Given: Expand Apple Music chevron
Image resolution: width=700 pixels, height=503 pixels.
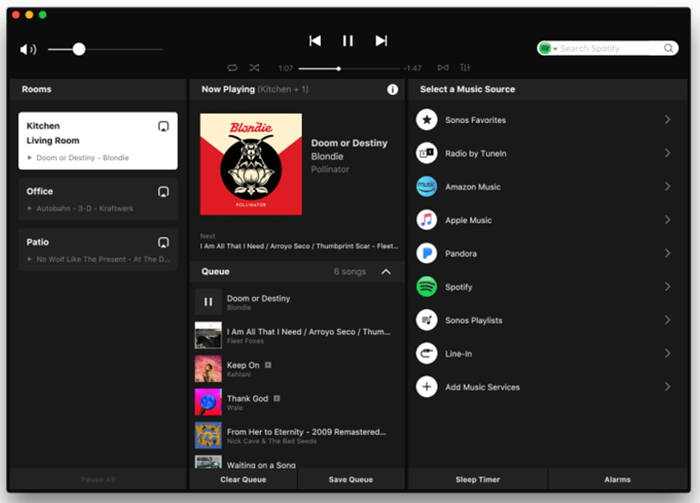Looking at the screenshot, I should [667, 220].
